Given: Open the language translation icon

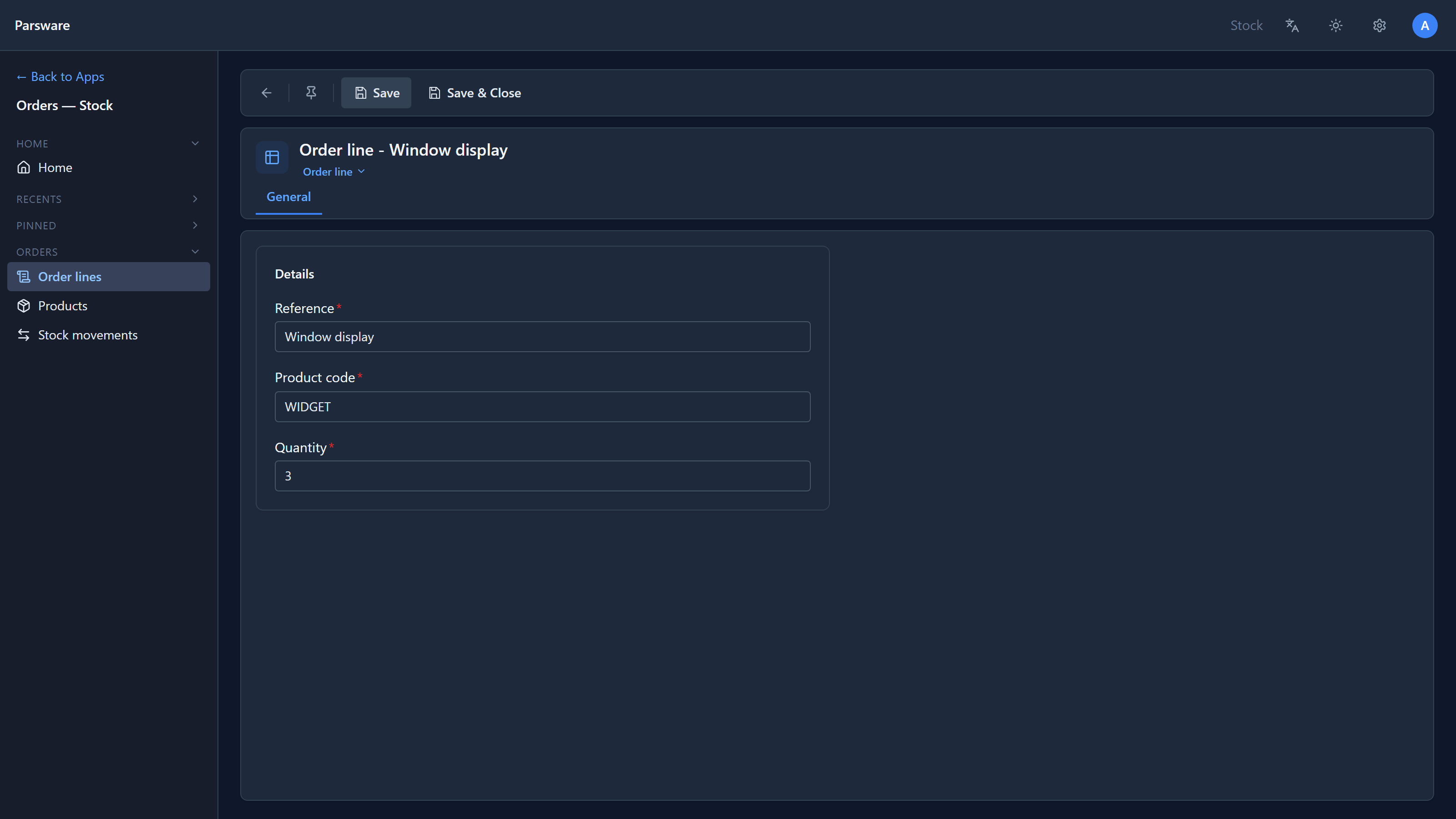Looking at the screenshot, I should point(1292,25).
